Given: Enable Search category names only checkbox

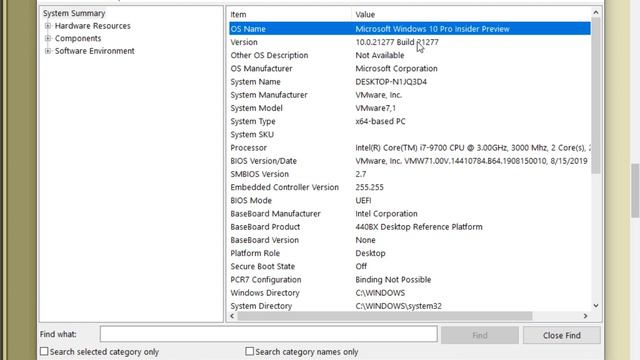Looking at the screenshot, I should pos(249,351).
